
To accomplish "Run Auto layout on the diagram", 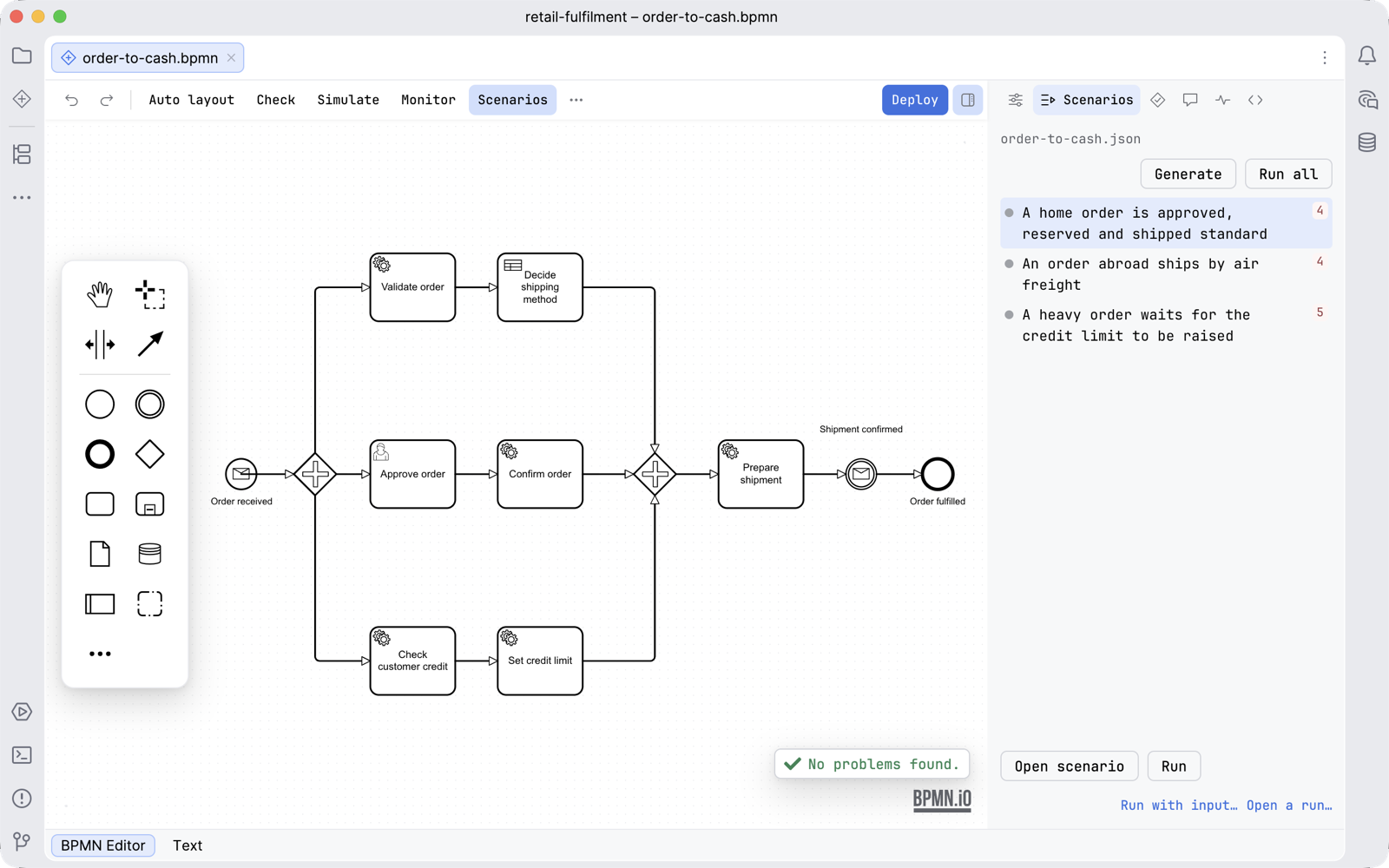I will click(192, 100).
